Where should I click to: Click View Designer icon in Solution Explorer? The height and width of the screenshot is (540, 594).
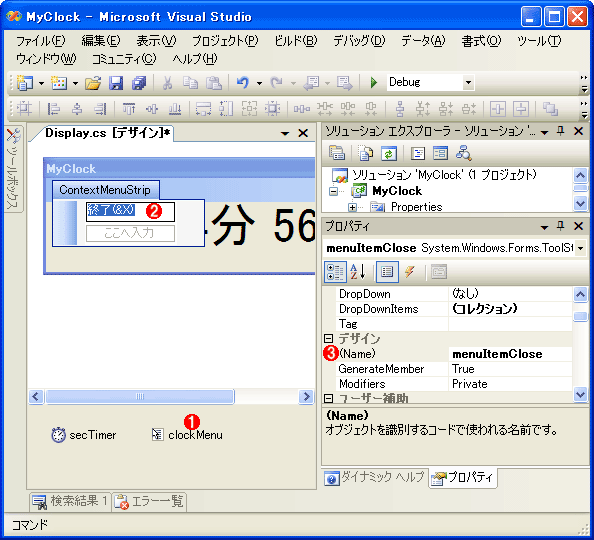[440, 153]
